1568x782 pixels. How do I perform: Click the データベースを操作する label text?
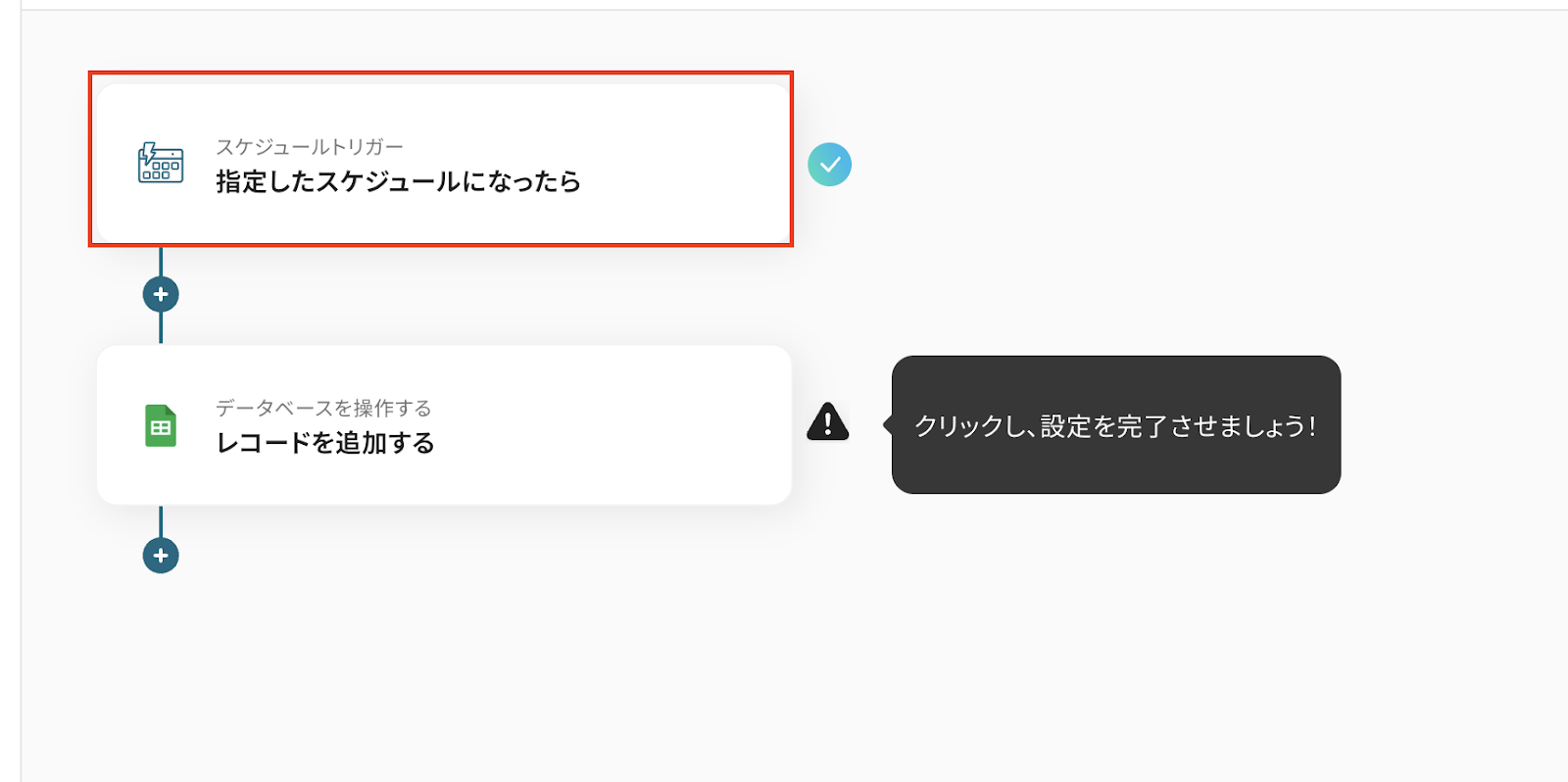[323, 408]
